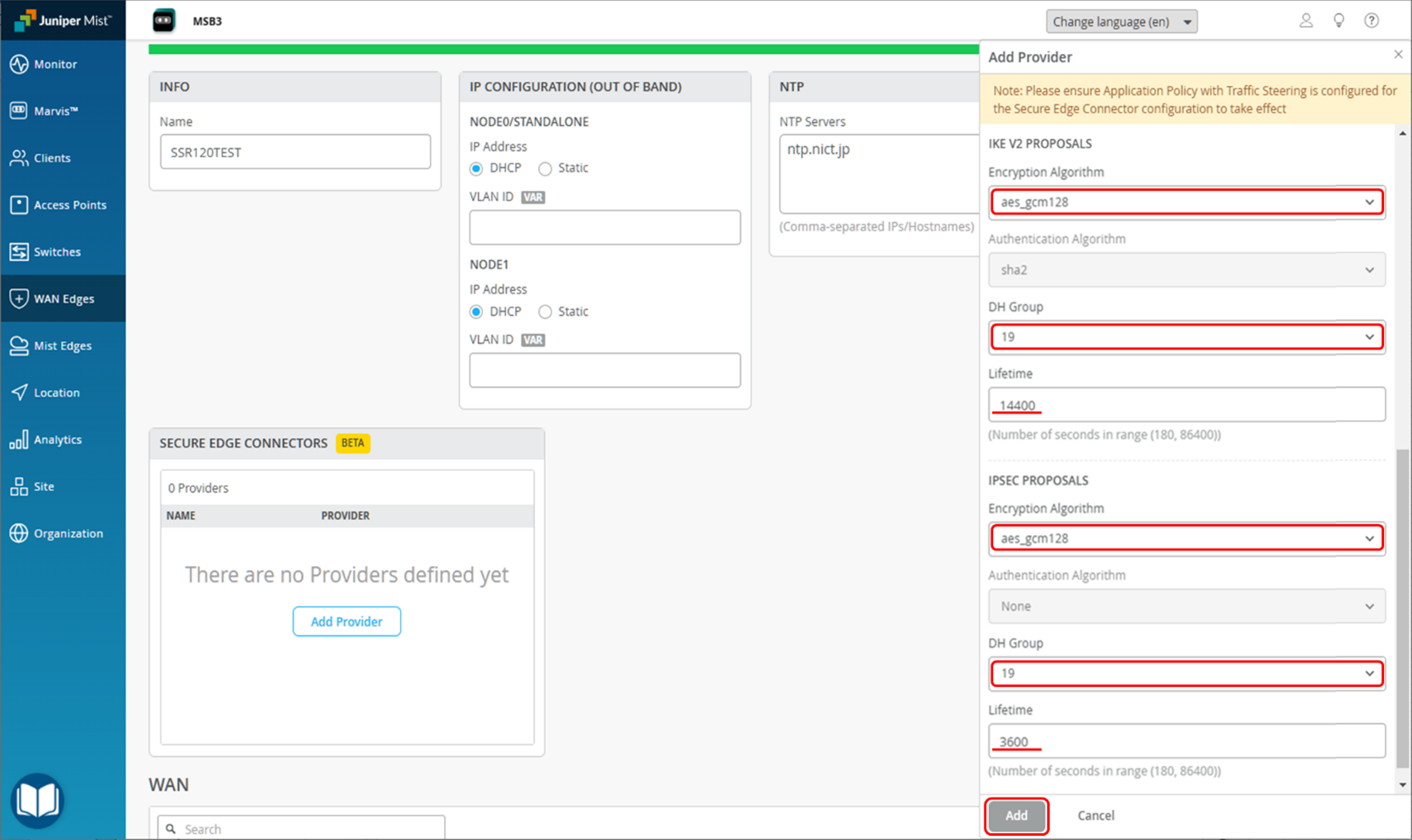Click the Add button in Add Provider panel
The width and height of the screenshot is (1412, 840).
click(x=1016, y=816)
